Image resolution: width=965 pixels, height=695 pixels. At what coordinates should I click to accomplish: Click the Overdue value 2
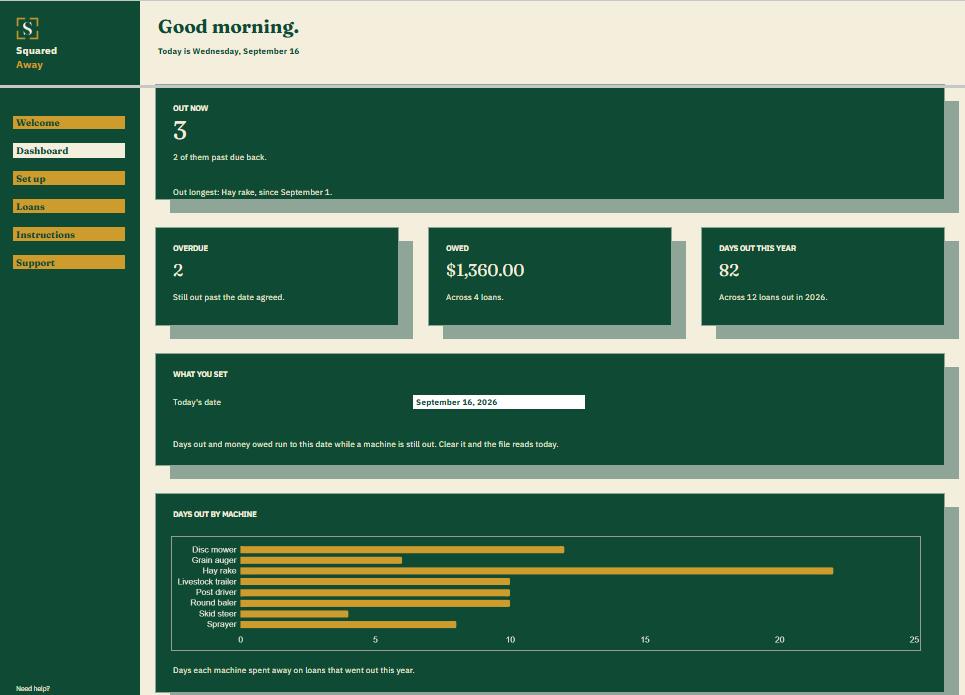(x=178, y=270)
